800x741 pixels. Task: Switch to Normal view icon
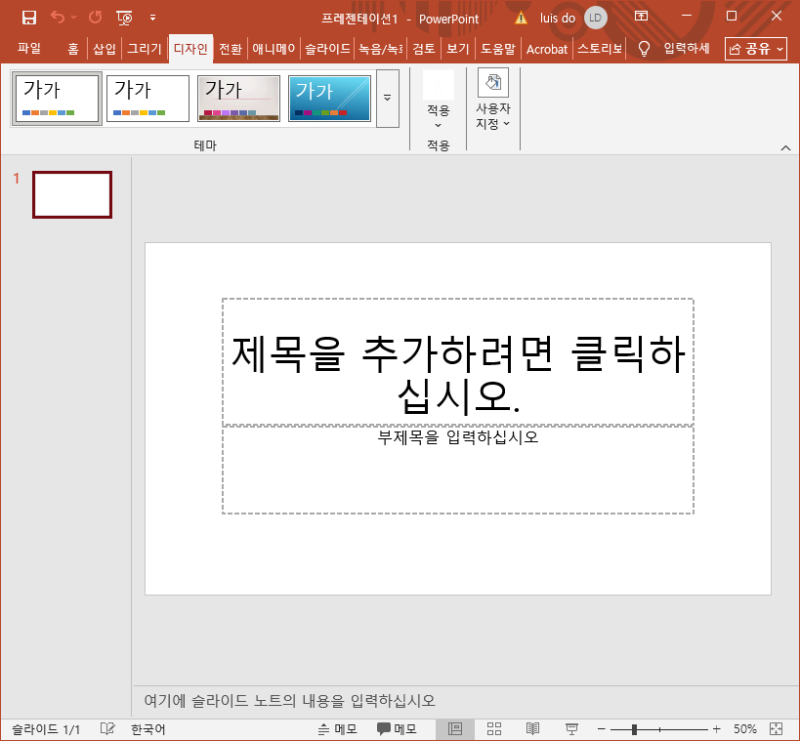[455, 729]
